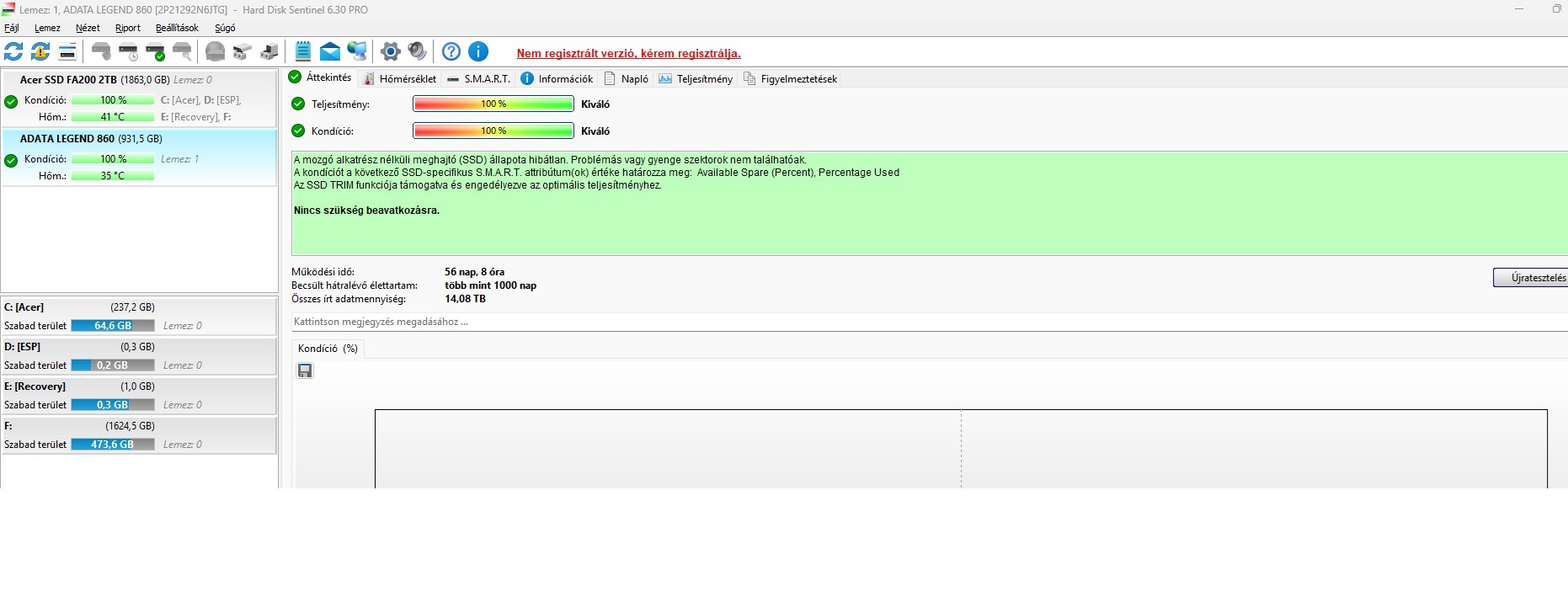Click the ADATA 35 °C temperature bar

pos(113,176)
